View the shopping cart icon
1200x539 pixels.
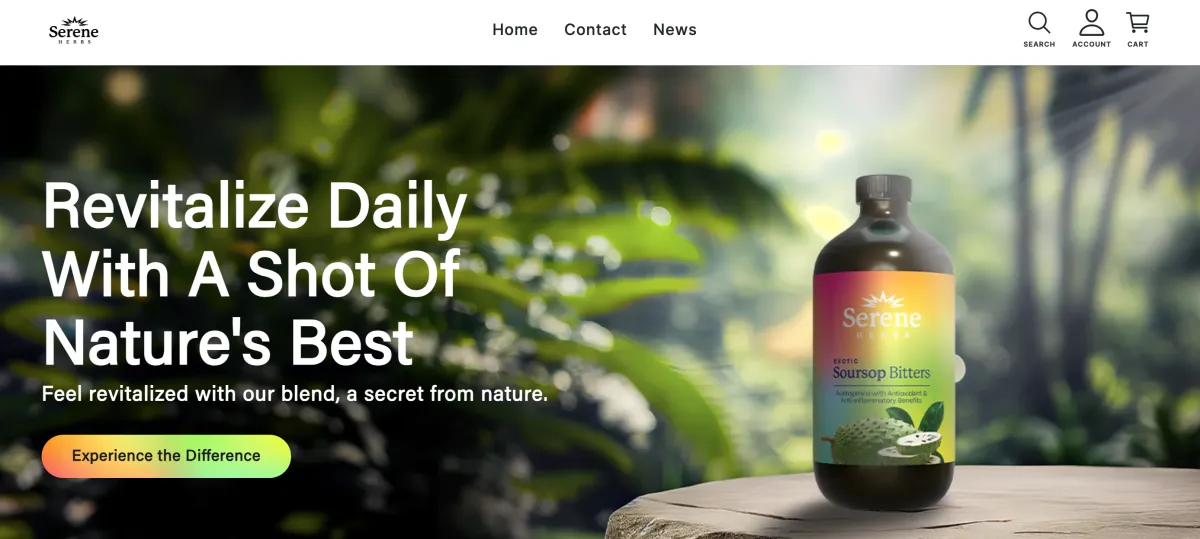click(x=1137, y=22)
